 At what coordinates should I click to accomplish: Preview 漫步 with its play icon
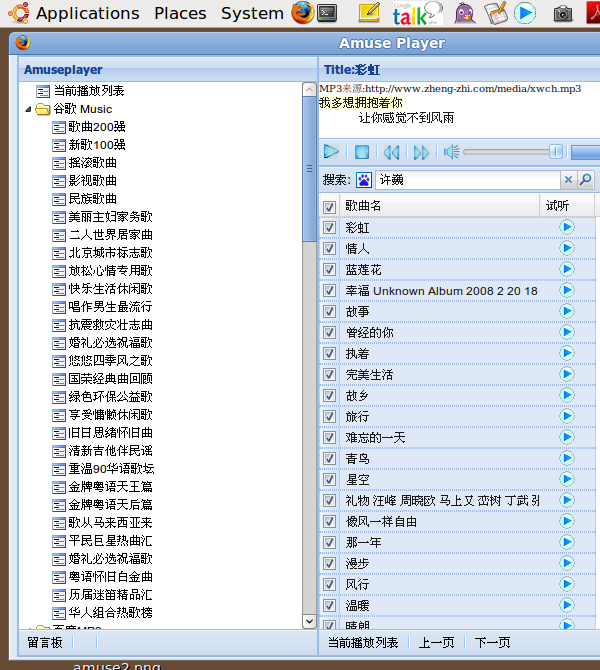click(567, 563)
